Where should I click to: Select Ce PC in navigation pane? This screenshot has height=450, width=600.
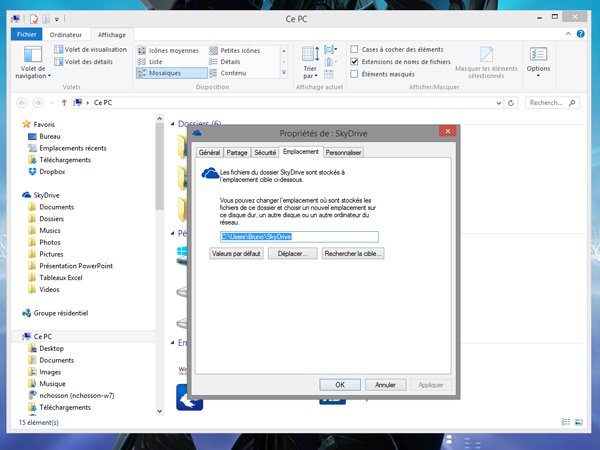coord(37,336)
